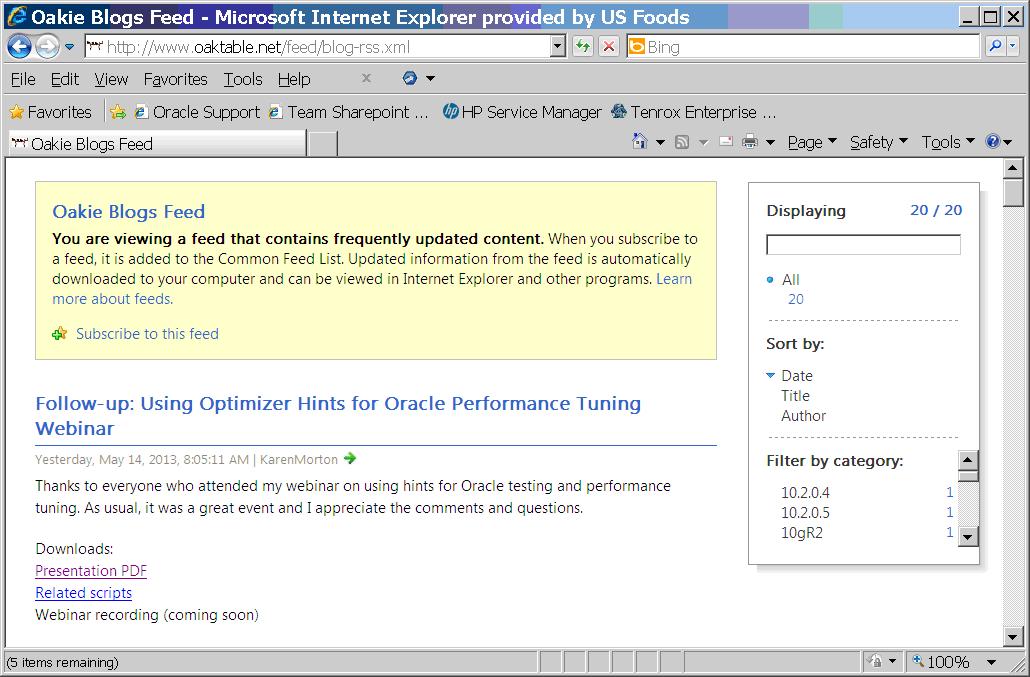
Task: Open the Tools menu in menu bar
Action: coord(242,79)
